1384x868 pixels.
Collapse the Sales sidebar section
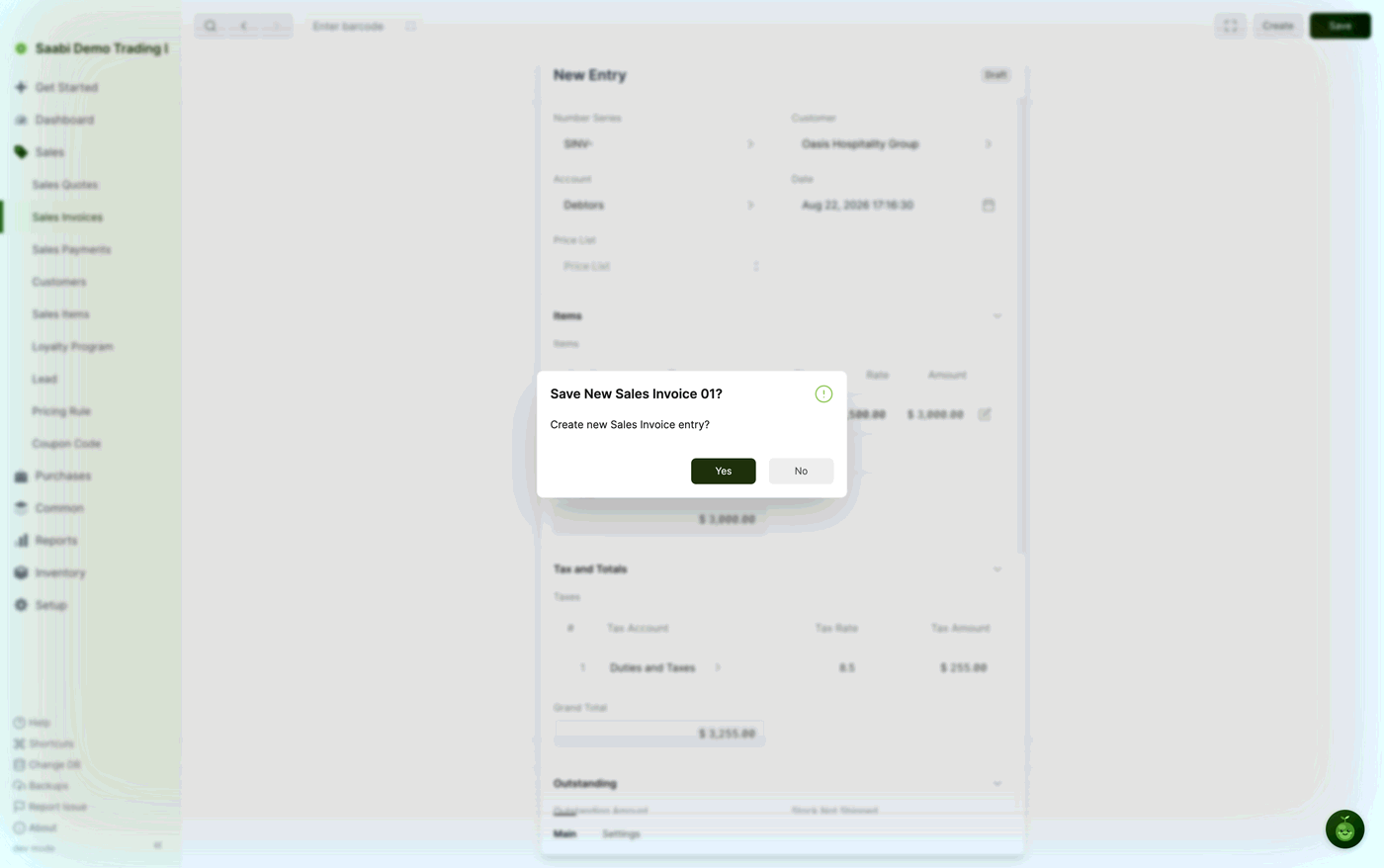(49, 152)
